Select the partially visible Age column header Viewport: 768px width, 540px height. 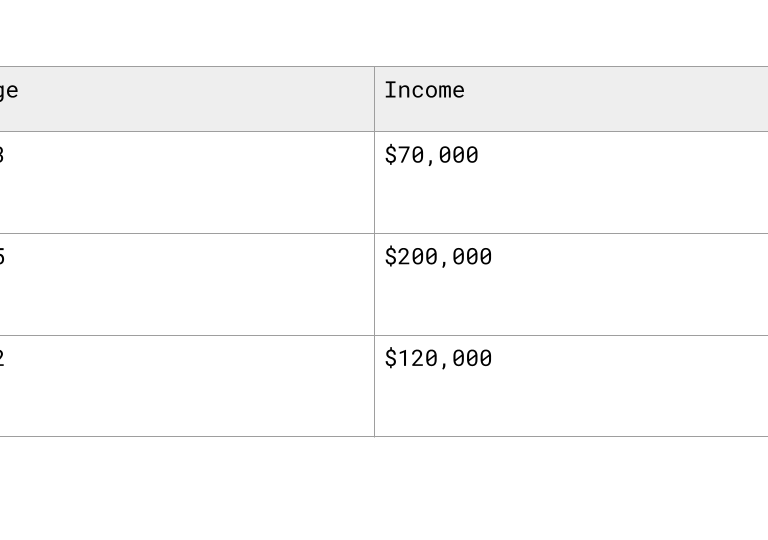pyautogui.click(x=9, y=90)
